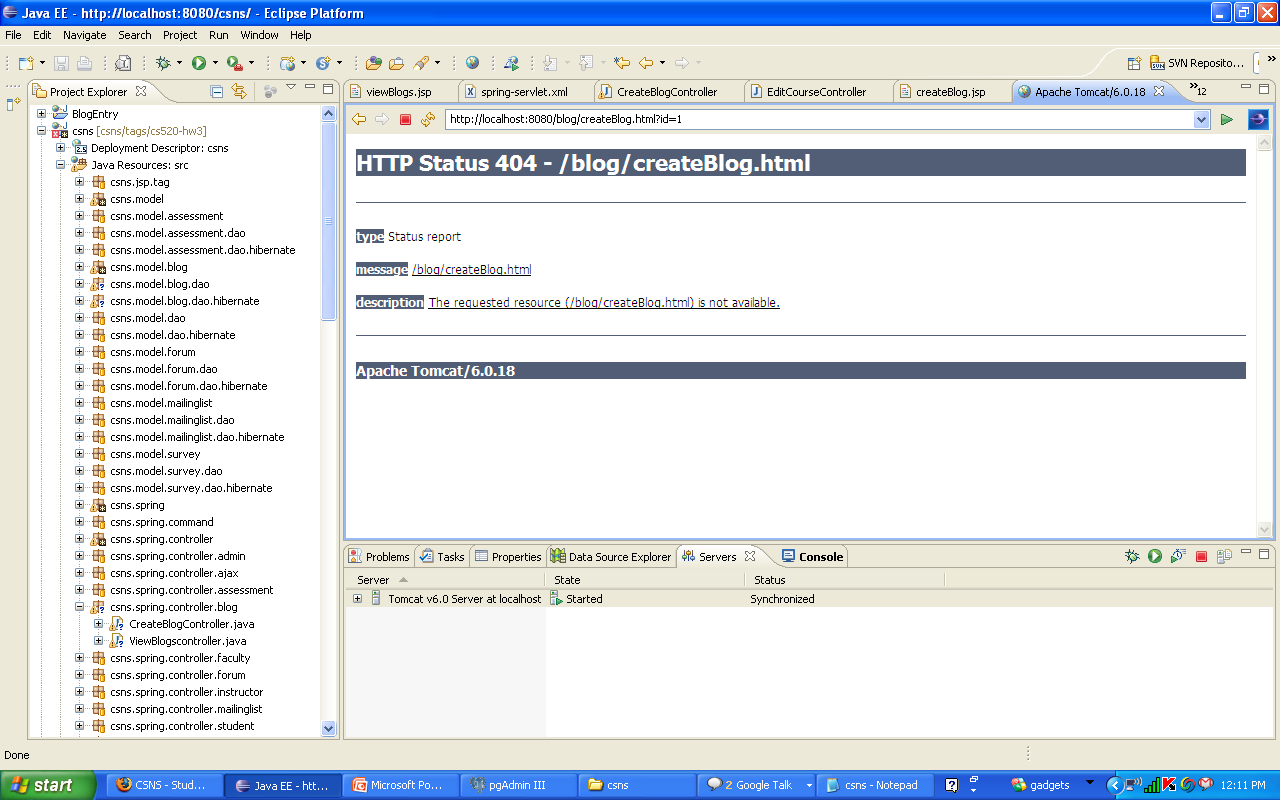This screenshot has height=800, width=1280.
Task: Open the Navigate menu
Action: click(x=84, y=35)
